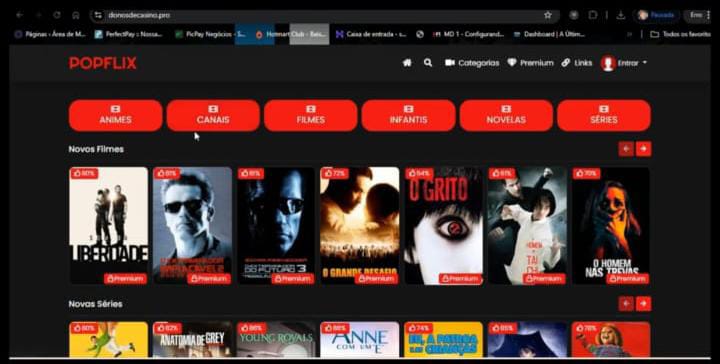Click the POPFLIX logo
This screenshot has width=720, height=364.
coord(103,63)
